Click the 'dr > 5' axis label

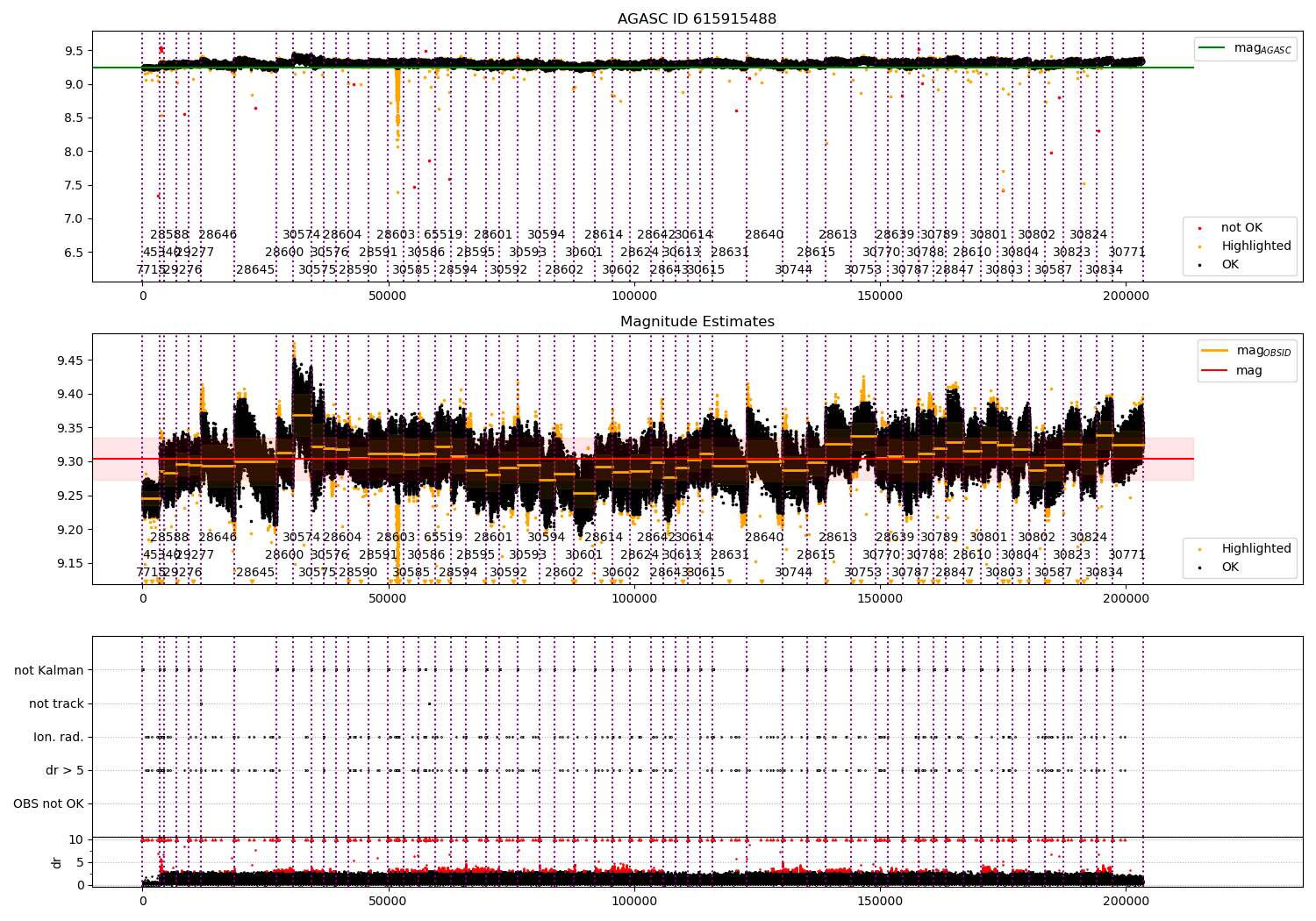coord(65,771)
